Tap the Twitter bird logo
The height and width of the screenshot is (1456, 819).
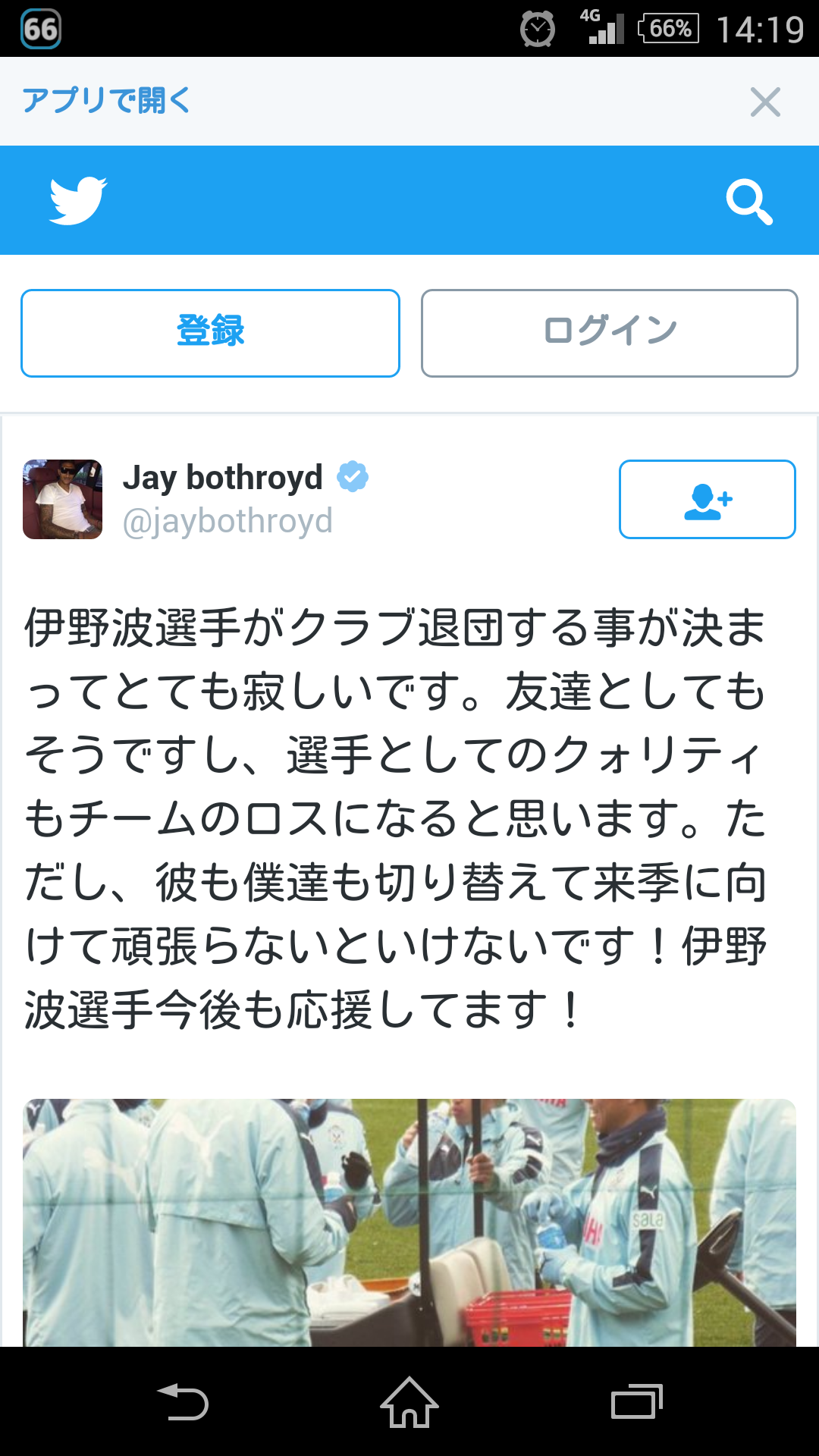[78, 200]
